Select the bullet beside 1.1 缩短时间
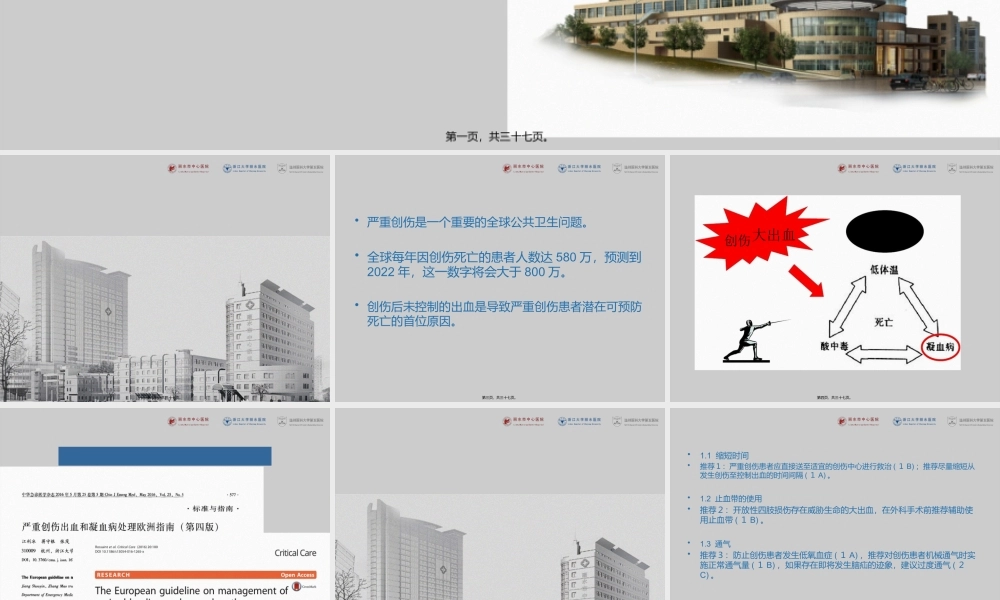This screenshot has height=600, width=1000. coord(689,454)
